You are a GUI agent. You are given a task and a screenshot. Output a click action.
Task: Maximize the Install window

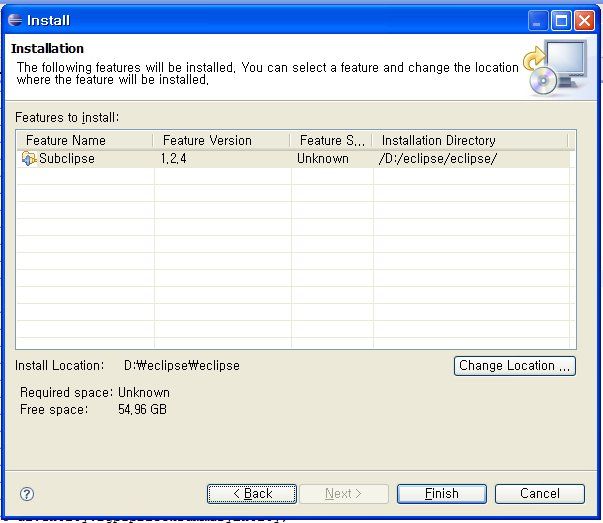point(561,20)
